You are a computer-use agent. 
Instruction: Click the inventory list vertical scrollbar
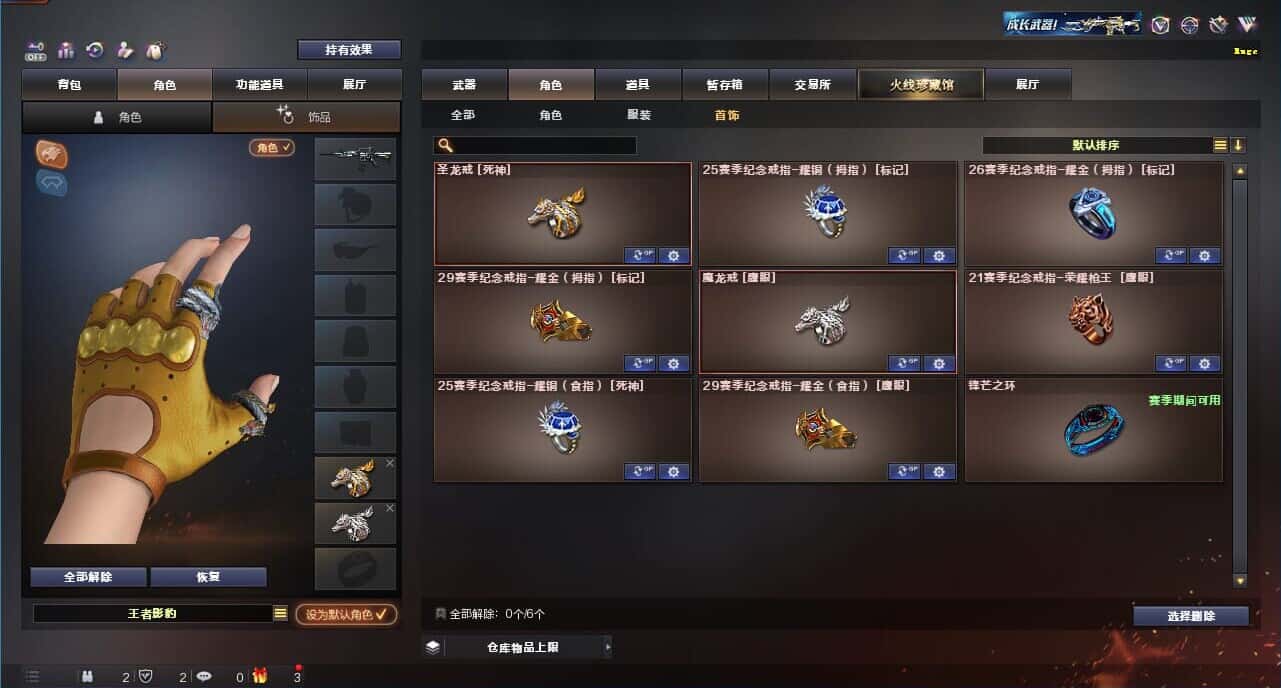point(1240,375)
